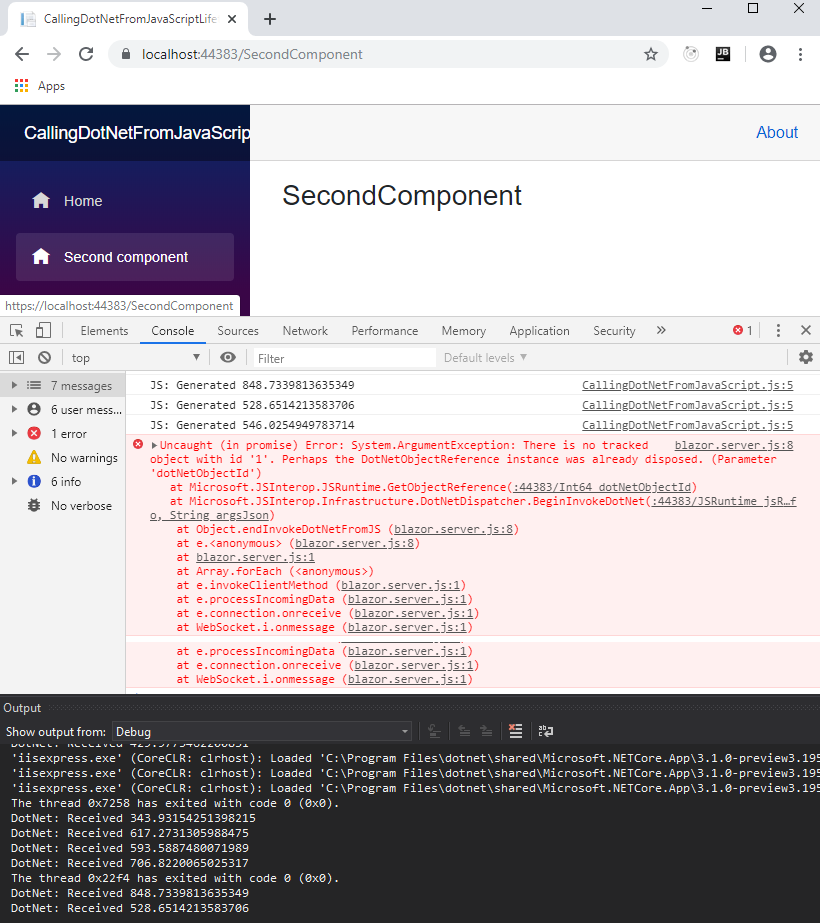Screen dimensions: 820x923
Task: Open Show output from Debug dropdown
Action: coord(263,732)
